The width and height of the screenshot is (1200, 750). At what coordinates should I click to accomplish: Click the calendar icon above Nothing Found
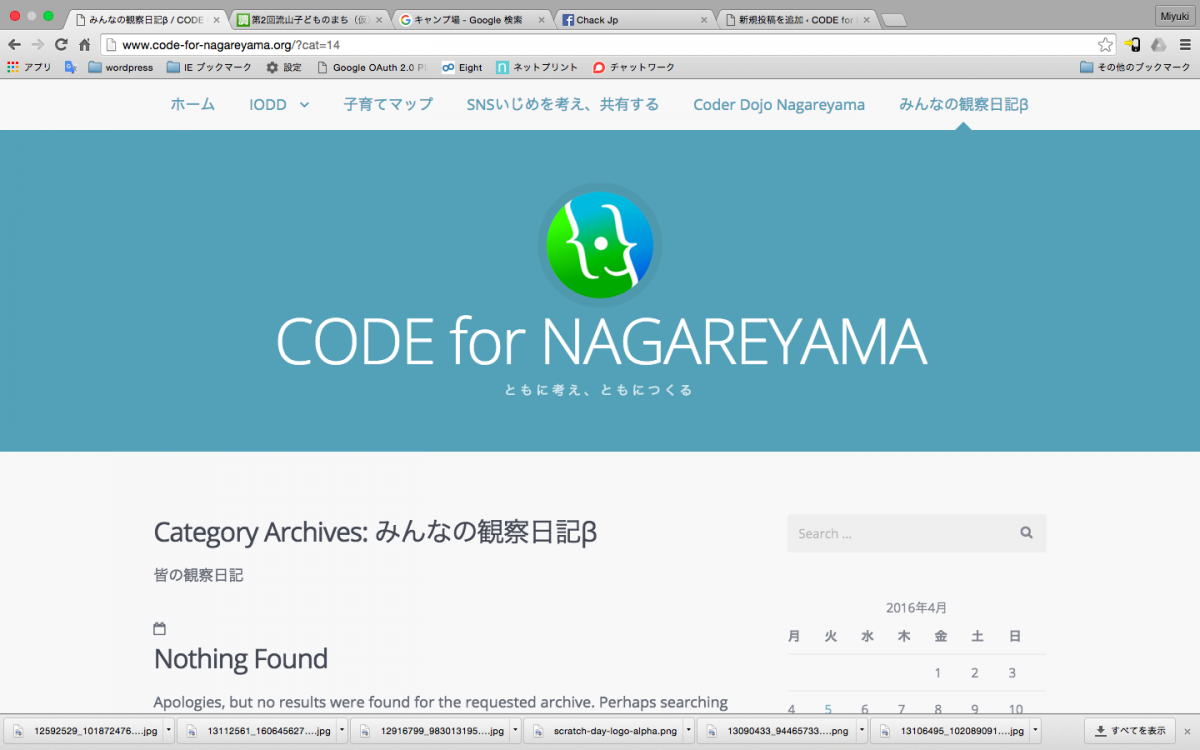pos(159,629)
